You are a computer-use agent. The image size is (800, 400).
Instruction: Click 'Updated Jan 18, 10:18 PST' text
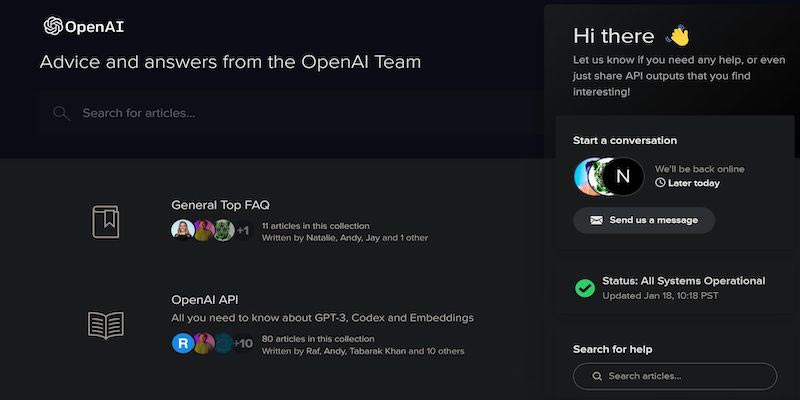[x=660, y=296]
